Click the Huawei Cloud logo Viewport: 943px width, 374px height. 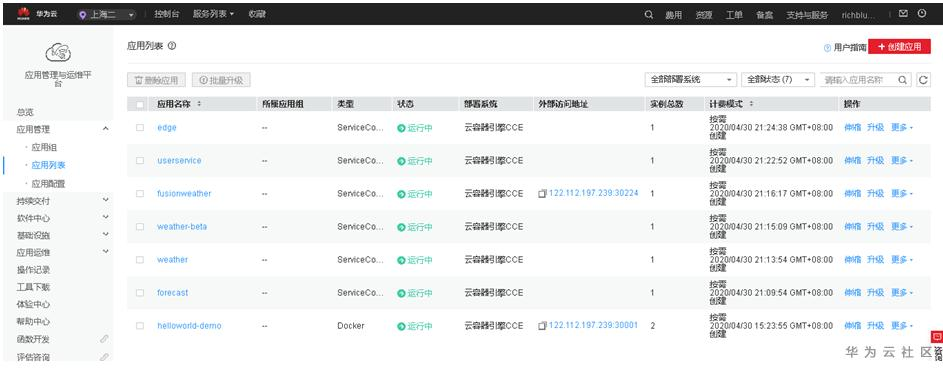click(37, 14)
